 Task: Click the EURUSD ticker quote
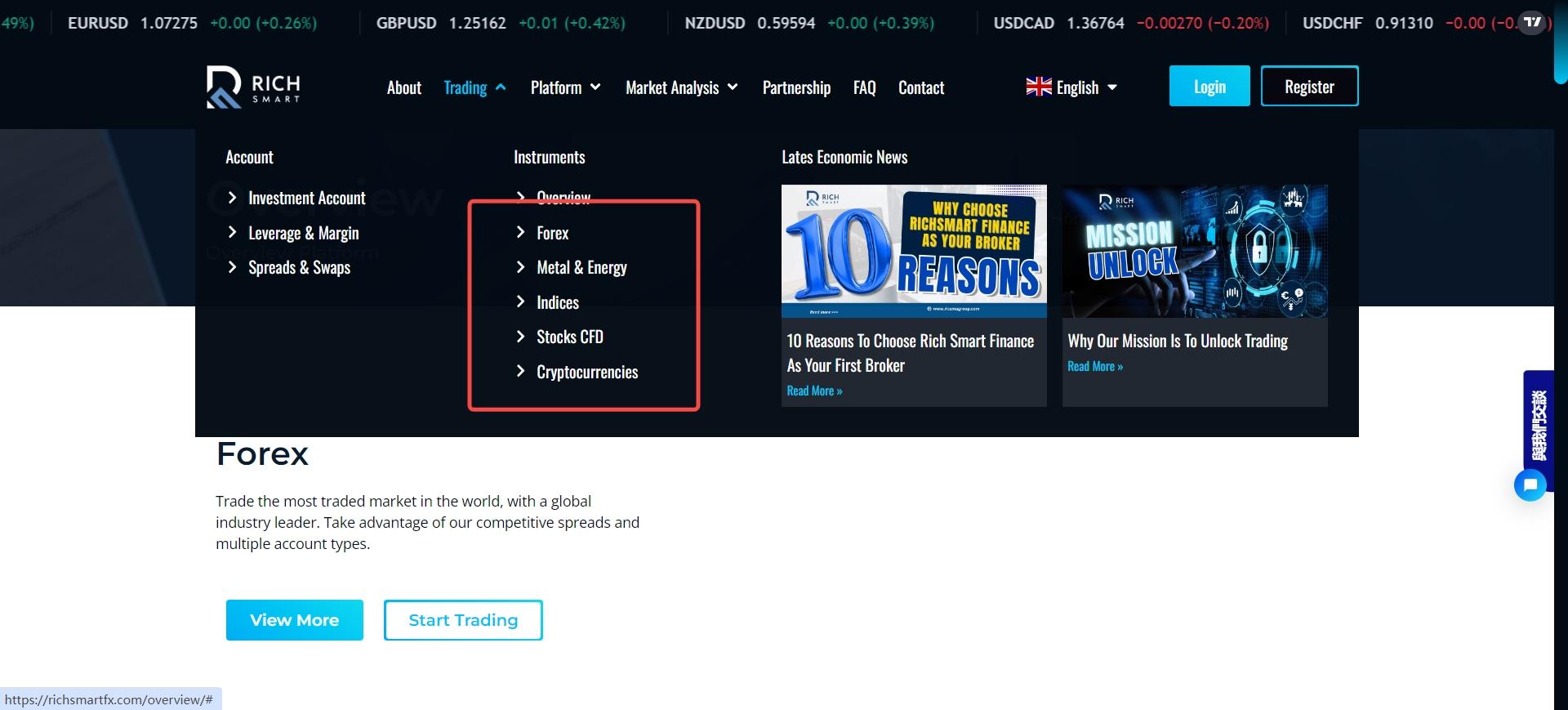pos(192,23)
